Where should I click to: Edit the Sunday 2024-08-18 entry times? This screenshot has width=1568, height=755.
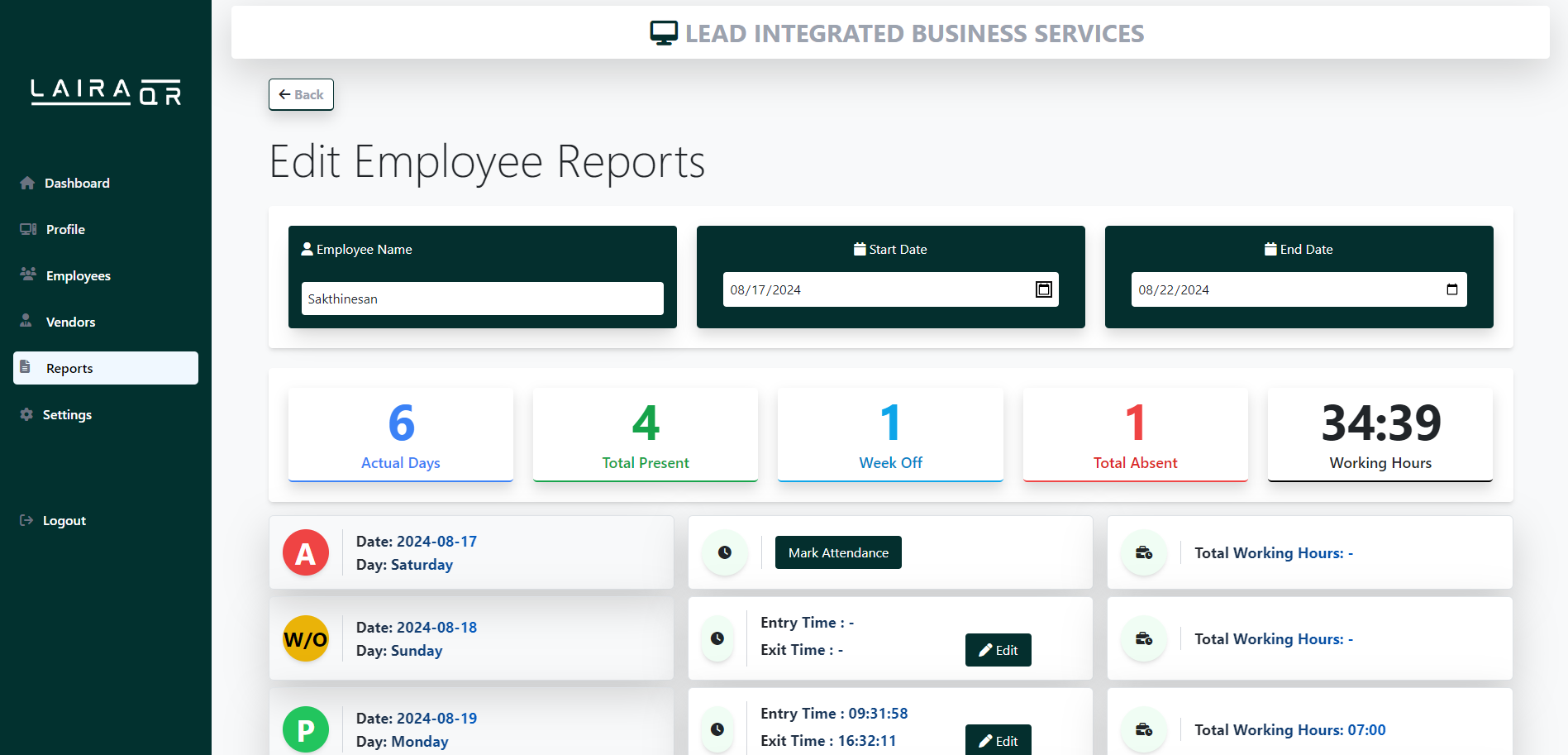coord(998,650)
